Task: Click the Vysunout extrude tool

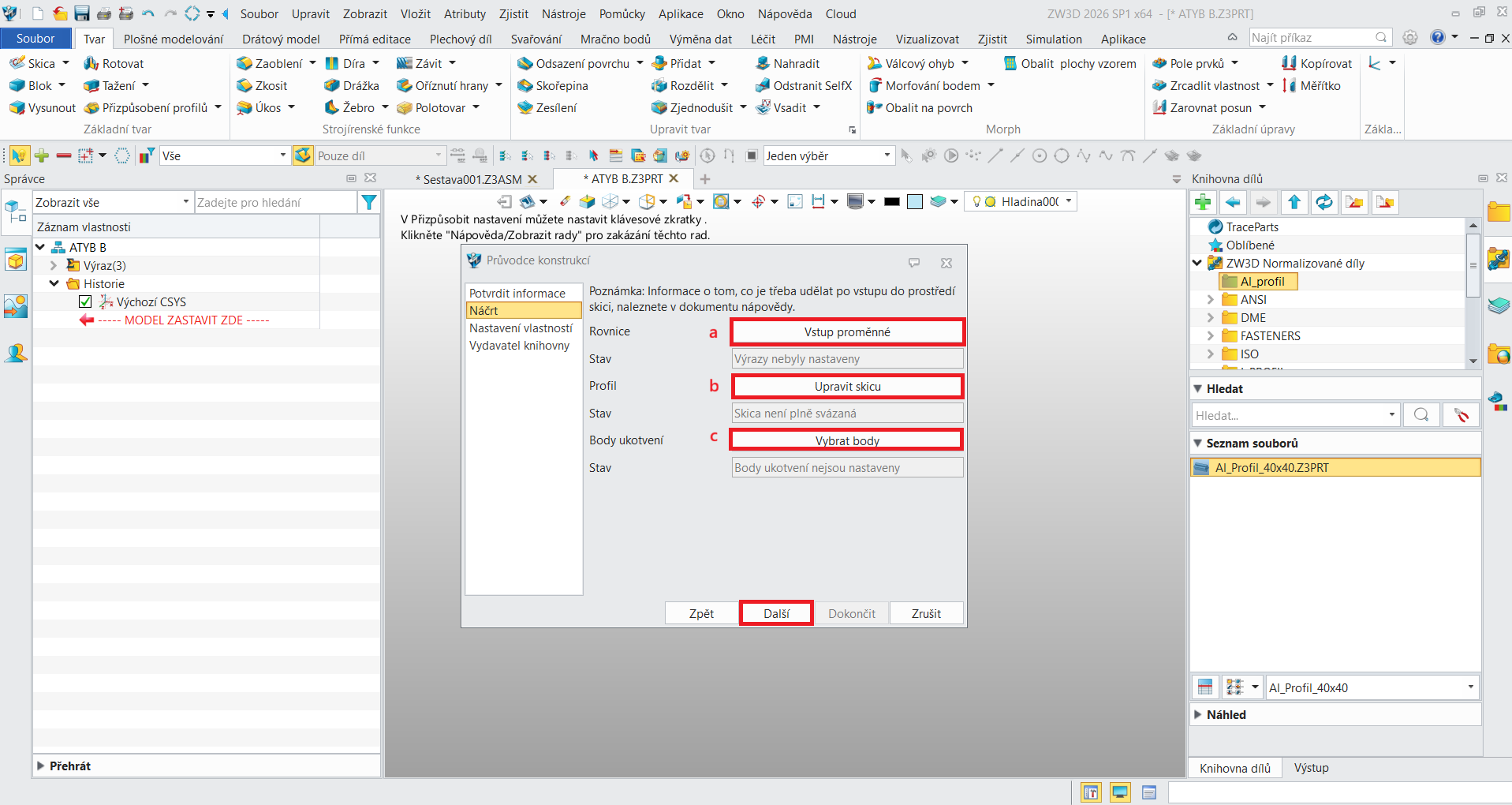Action: [x=43, y=107]
